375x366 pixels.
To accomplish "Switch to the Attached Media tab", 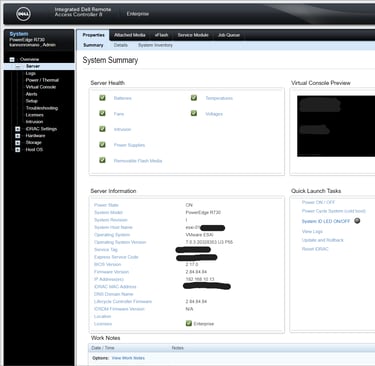I will click(x=130, y=35).
